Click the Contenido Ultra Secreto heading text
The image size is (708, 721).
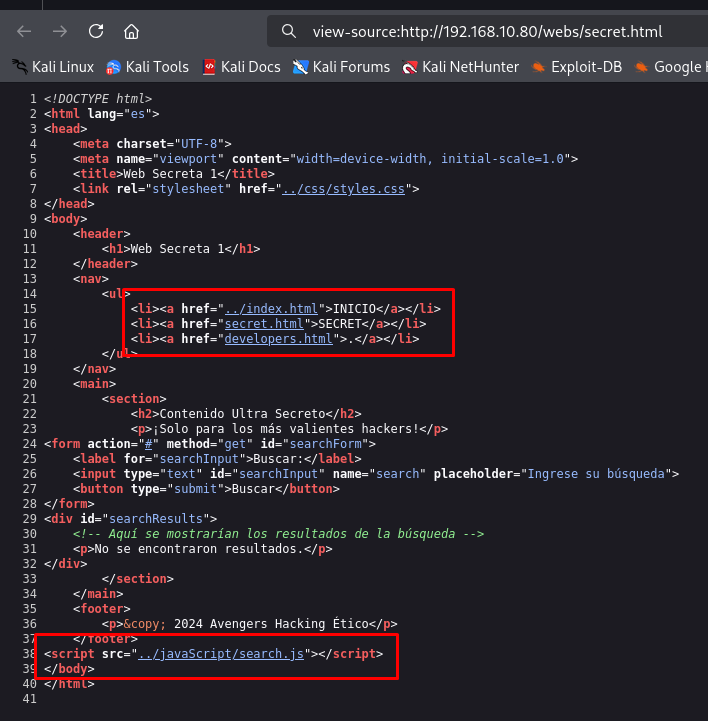tap(242, 414)
